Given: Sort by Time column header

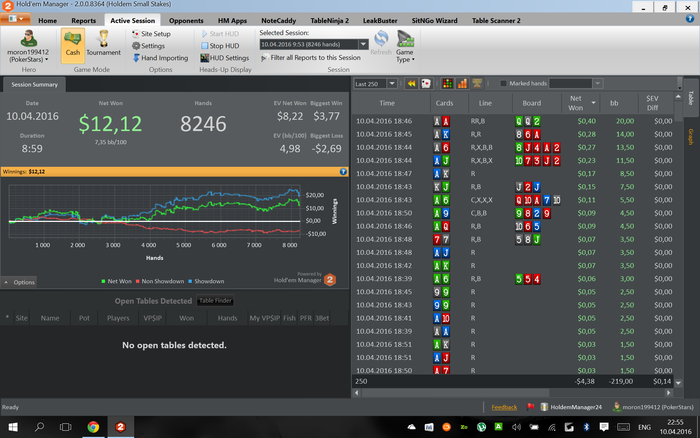Looking at the screenshot, I should point(387,103).
